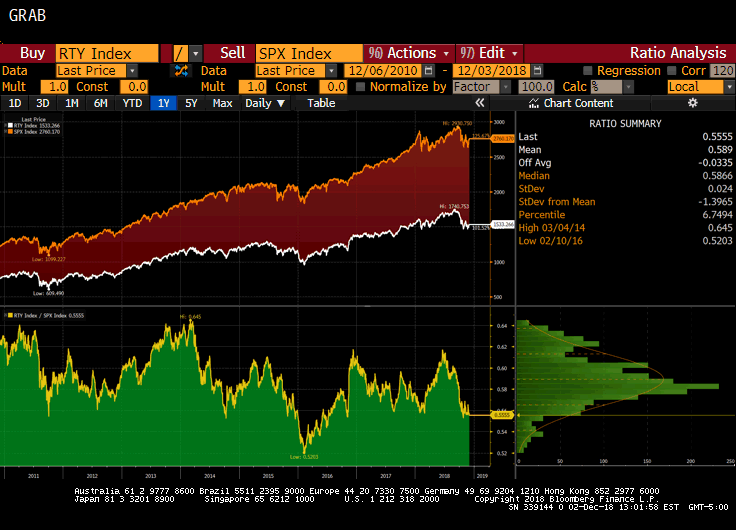Image resolution: width=736 pixels, height=530 pixels.
Task: Select the 1M range tab
Action: click(x=71, y=103)
